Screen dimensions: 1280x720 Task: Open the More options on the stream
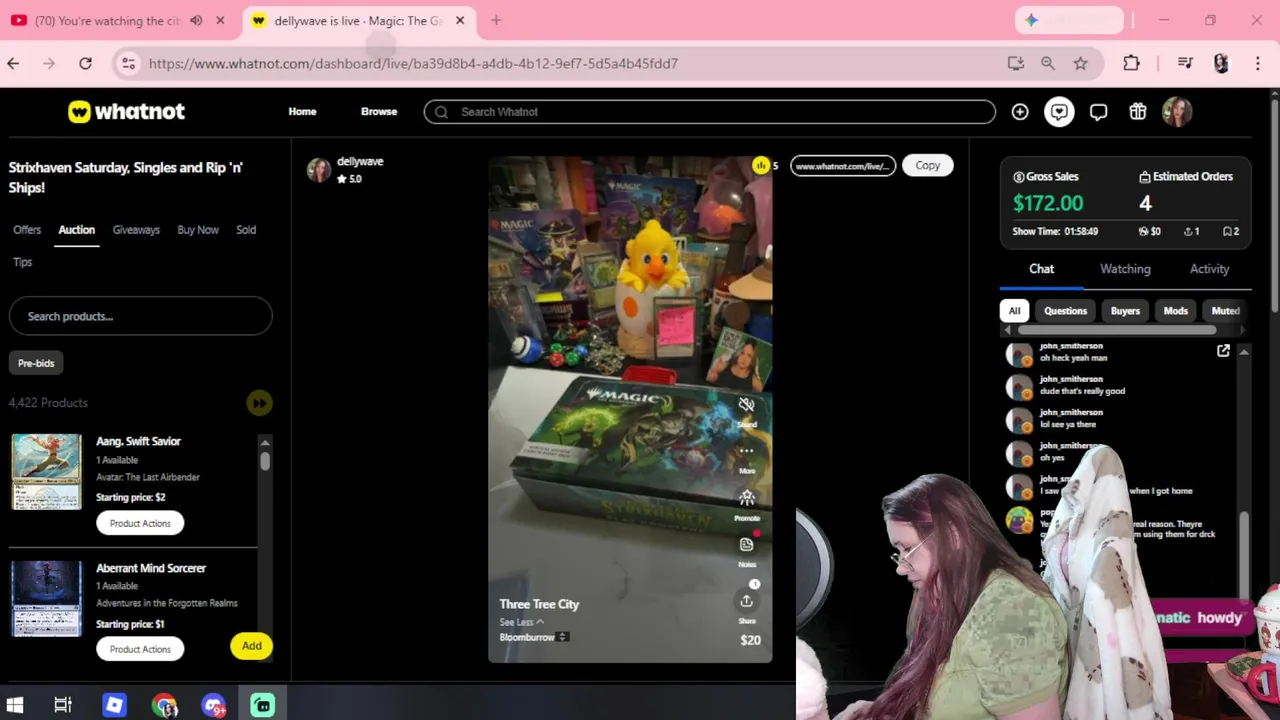click(746, 452)
